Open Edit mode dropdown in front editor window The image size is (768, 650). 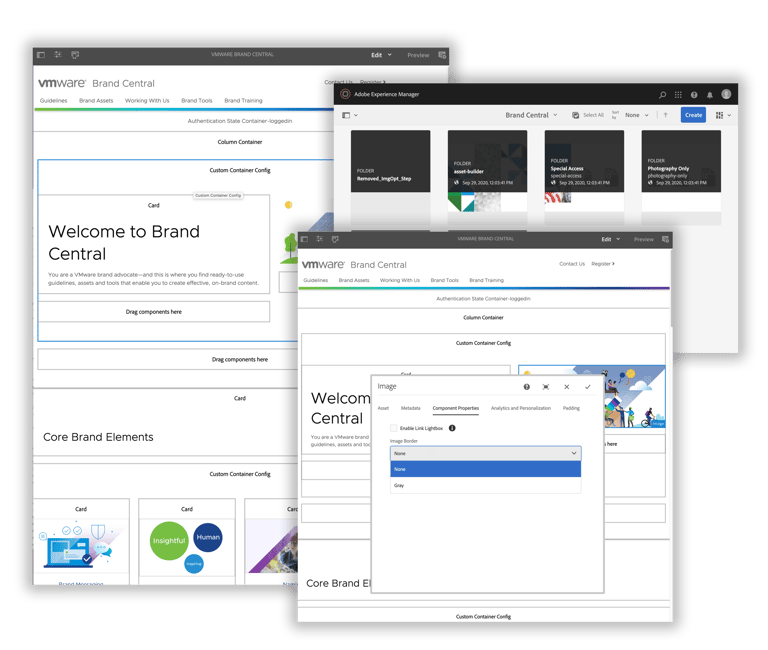610,239
